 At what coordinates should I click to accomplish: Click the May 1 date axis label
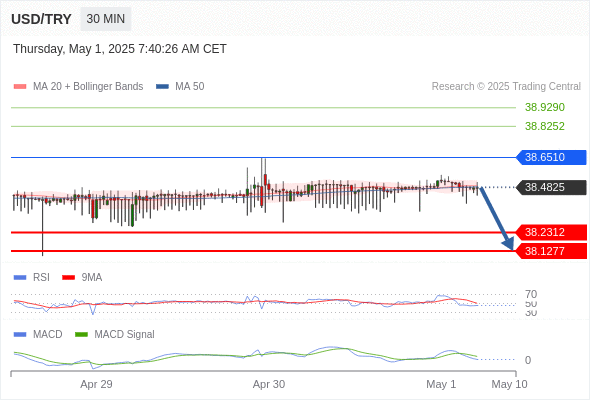coord(441,384)
